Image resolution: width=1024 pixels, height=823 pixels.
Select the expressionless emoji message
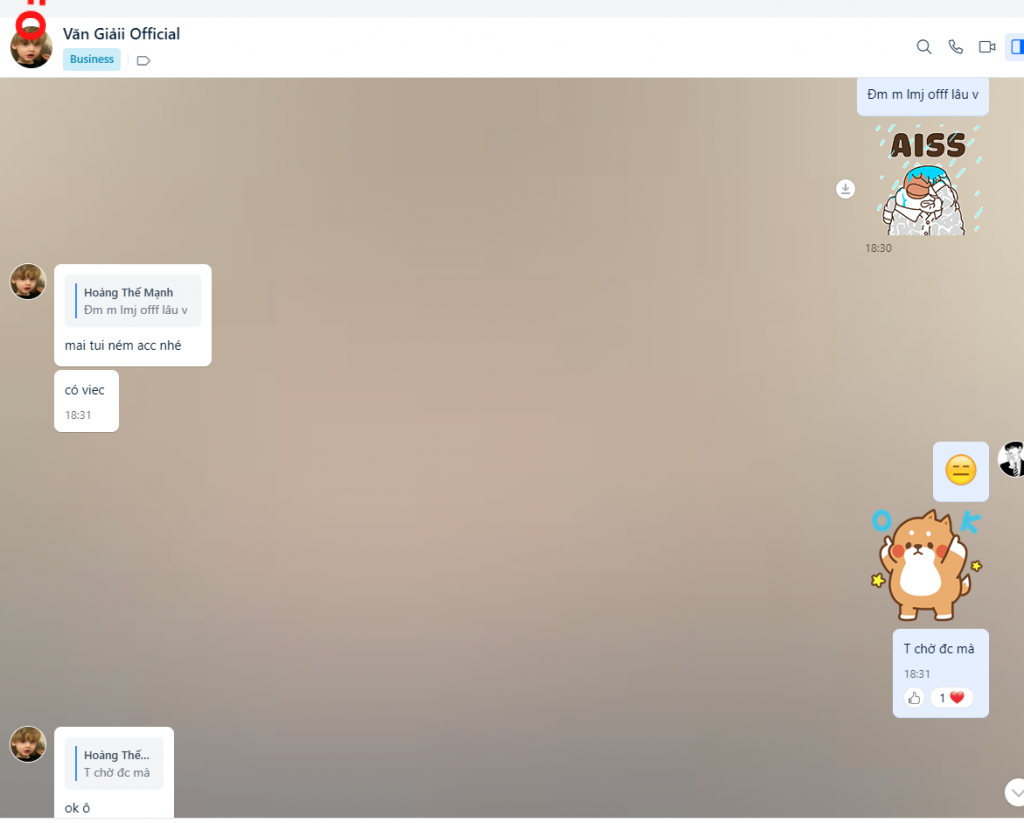pos(960,471)
